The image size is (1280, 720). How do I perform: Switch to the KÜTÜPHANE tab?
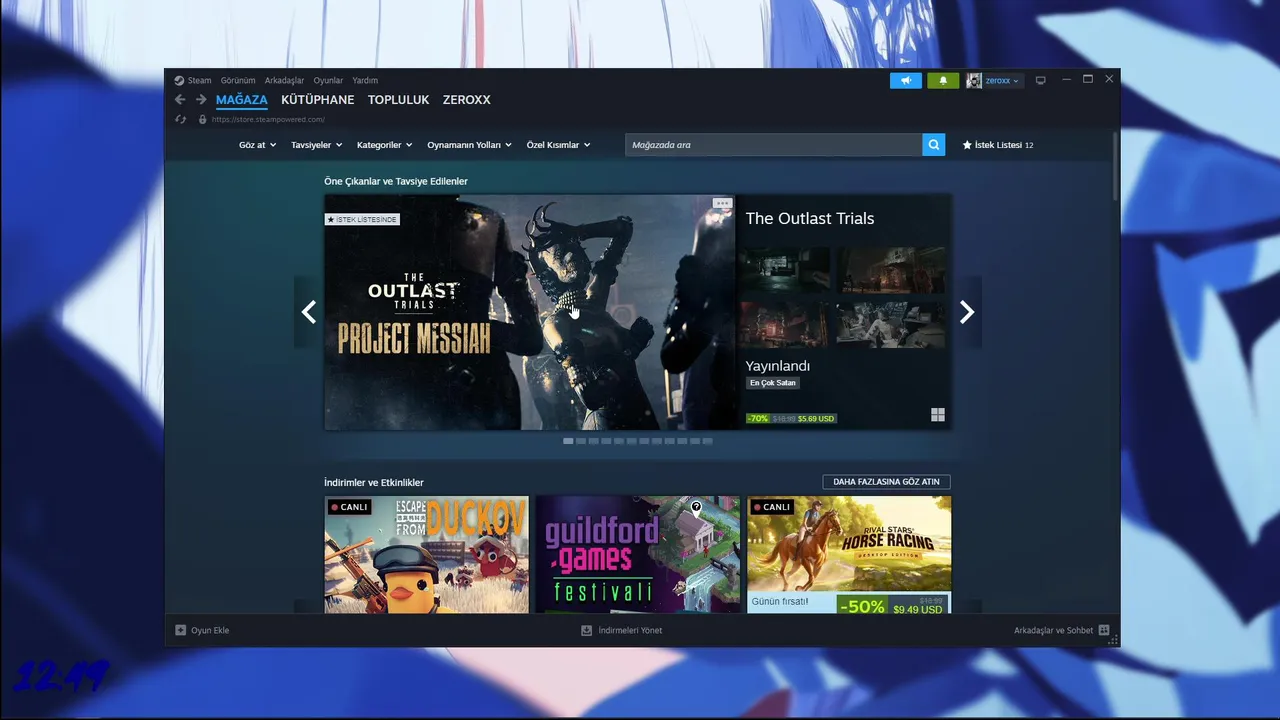[317, 100]
